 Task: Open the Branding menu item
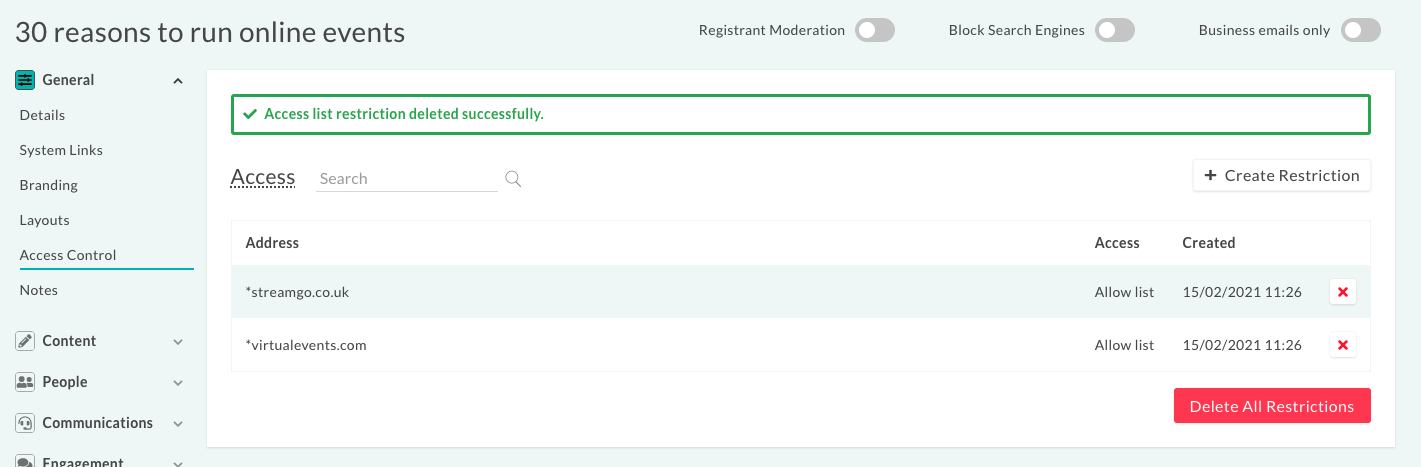pos(49,185)
